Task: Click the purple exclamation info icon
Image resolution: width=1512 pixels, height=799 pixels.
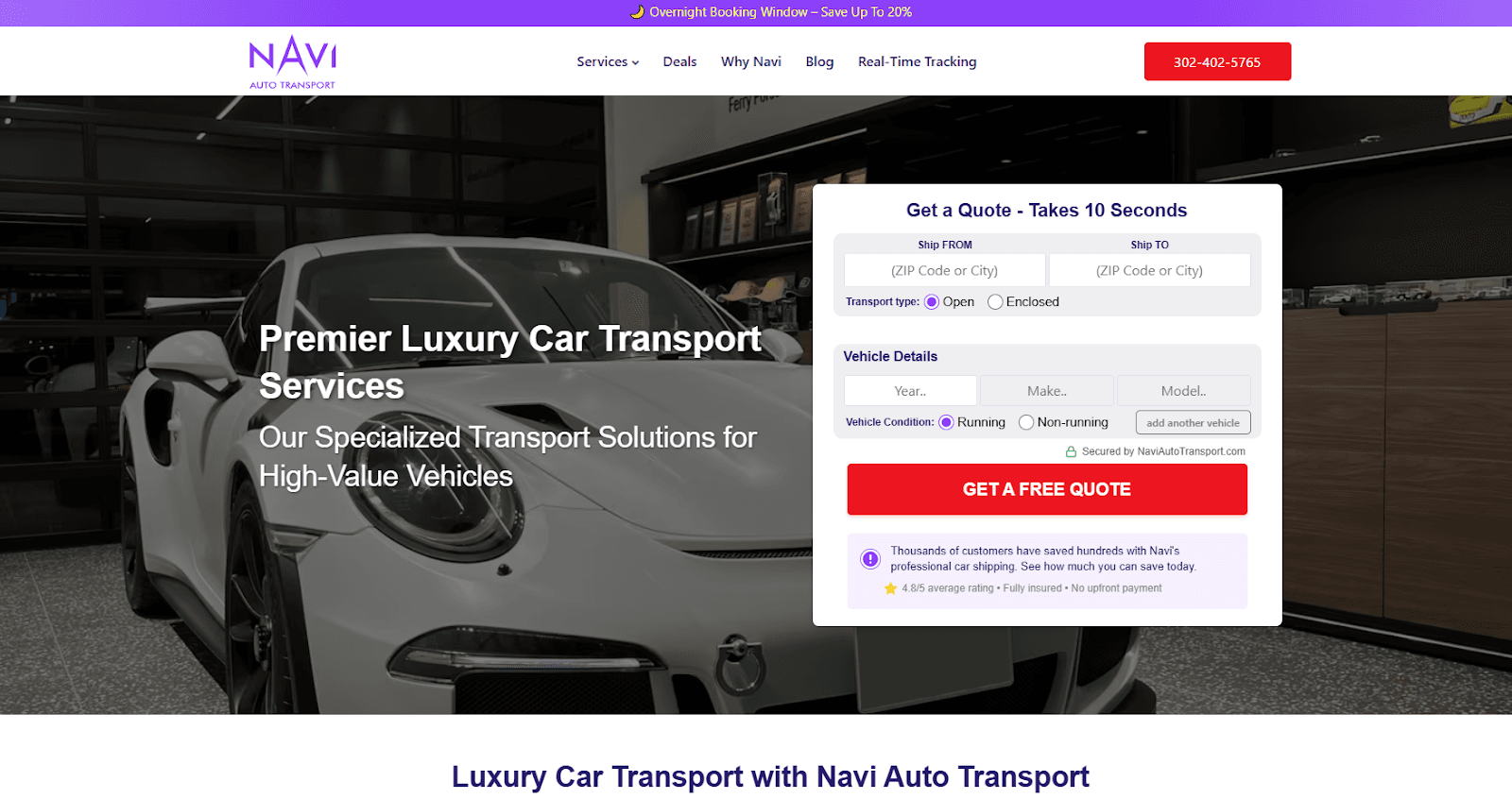Action: click(x=870, y=559)
